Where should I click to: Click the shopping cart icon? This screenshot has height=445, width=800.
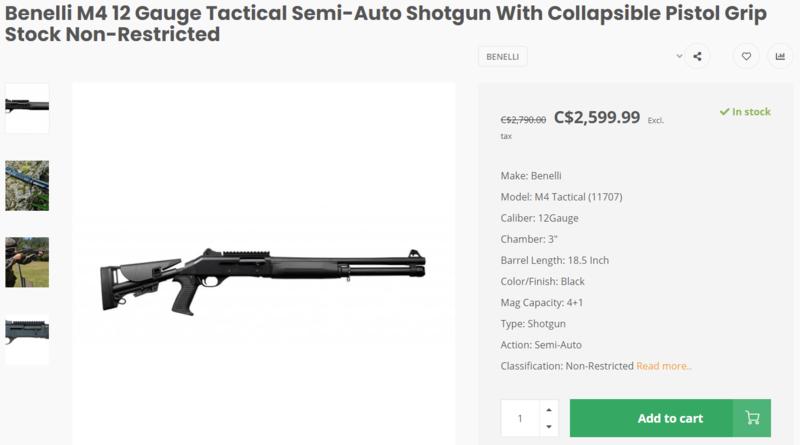tap(752, 418)
